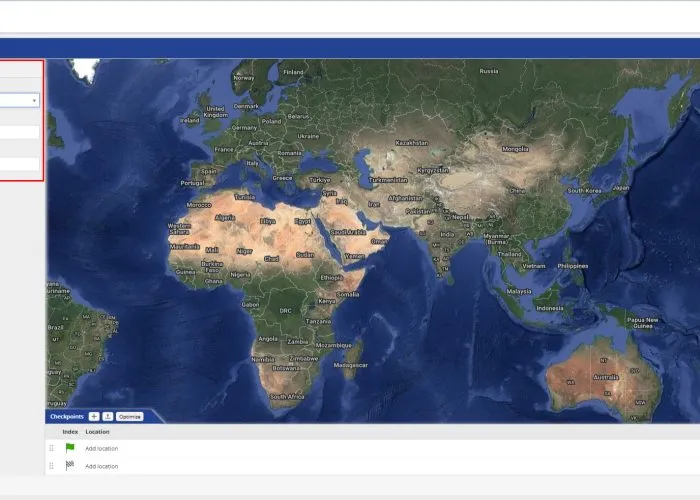The height and width of the screenshot is (500, 700).
Task: Click the upload icon beside Checkpoints
Action: 107,416
